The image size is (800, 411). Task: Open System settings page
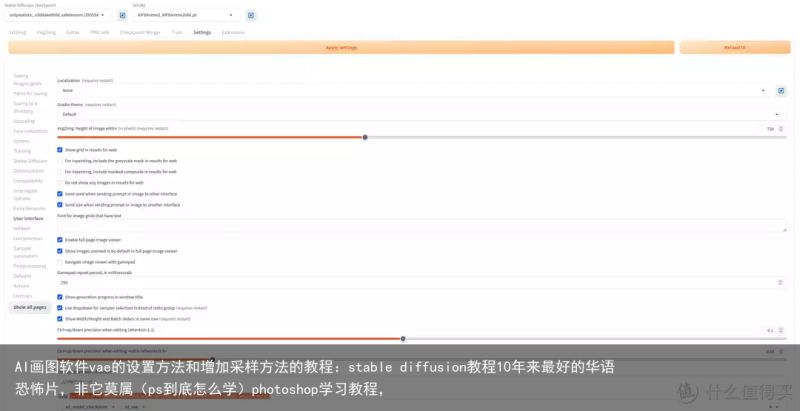tap(21, 141)
